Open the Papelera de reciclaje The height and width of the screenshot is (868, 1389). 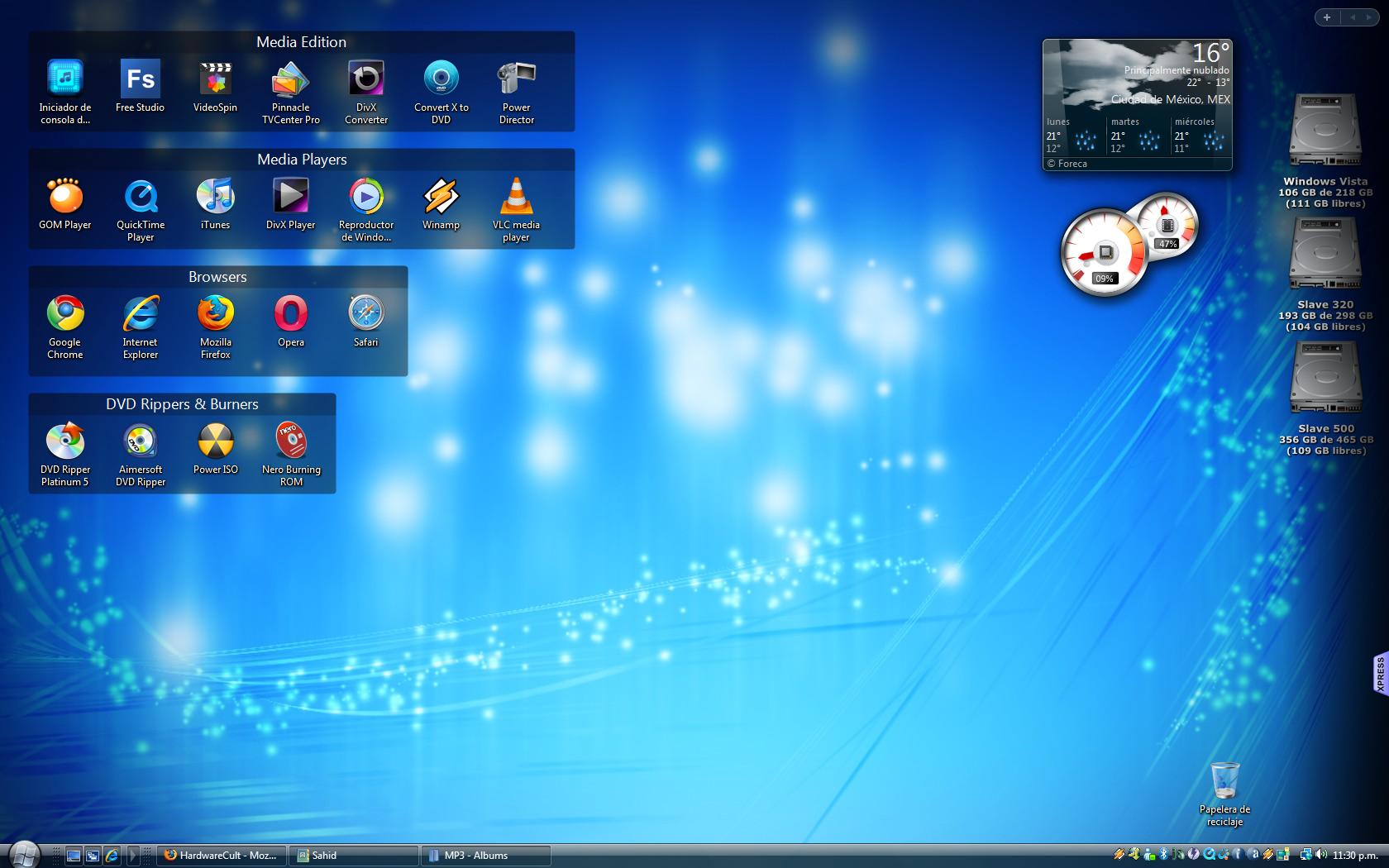[x=1224, y=782]
